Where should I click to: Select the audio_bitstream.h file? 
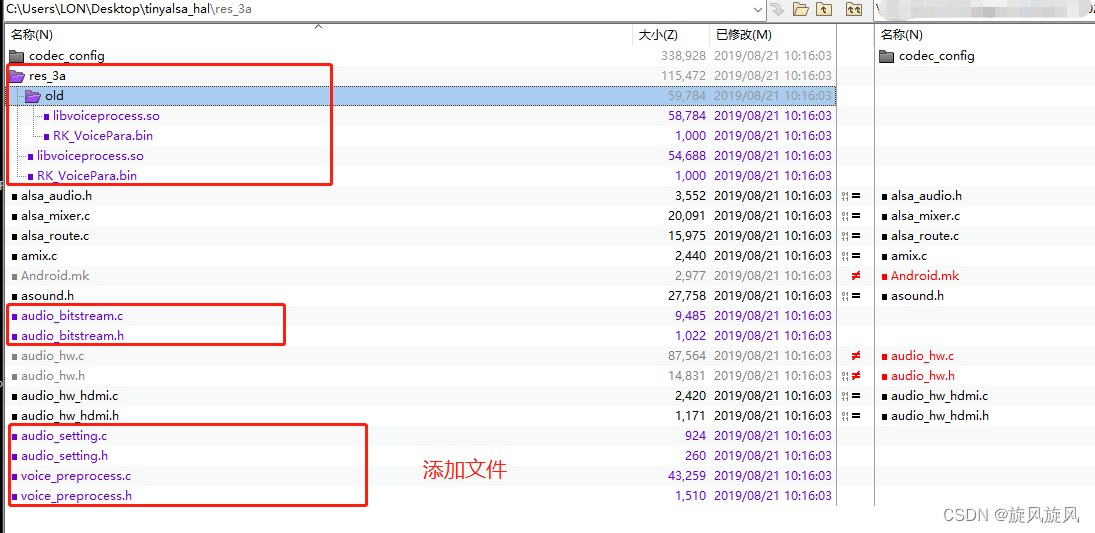73,336
